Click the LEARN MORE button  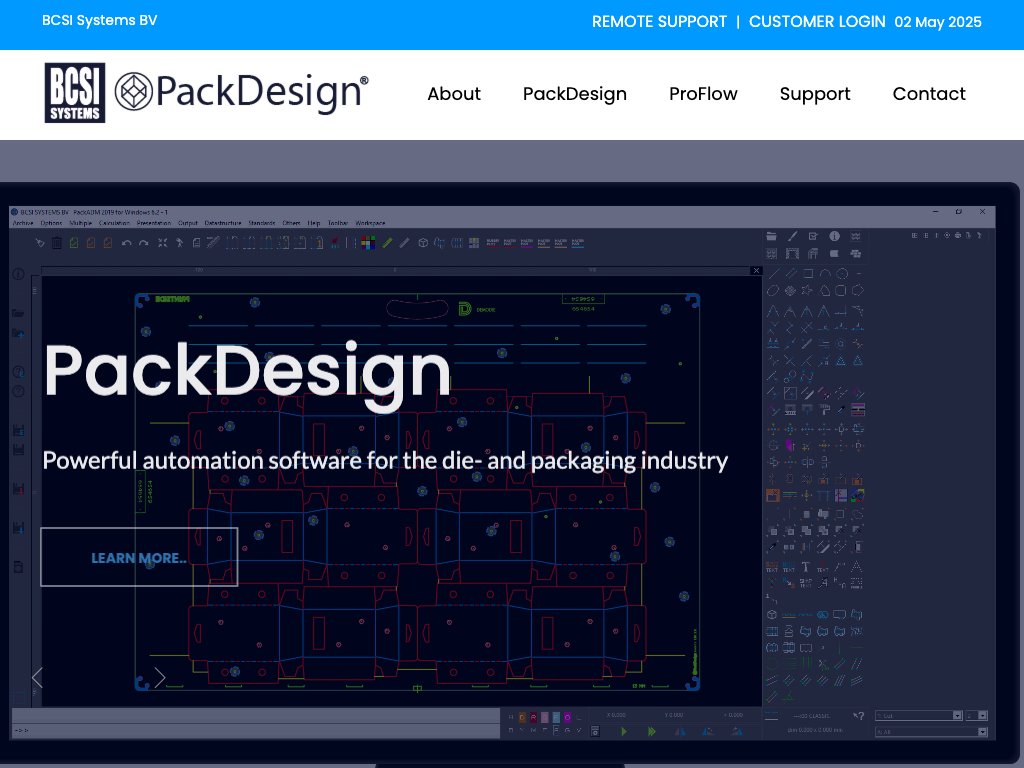139,557
